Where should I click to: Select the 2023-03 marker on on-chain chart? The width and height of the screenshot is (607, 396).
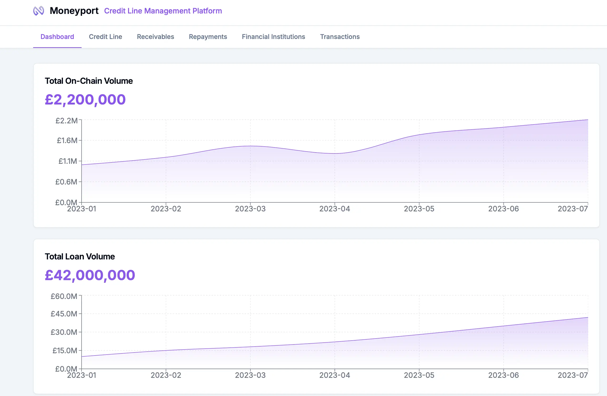pos(250,209)
